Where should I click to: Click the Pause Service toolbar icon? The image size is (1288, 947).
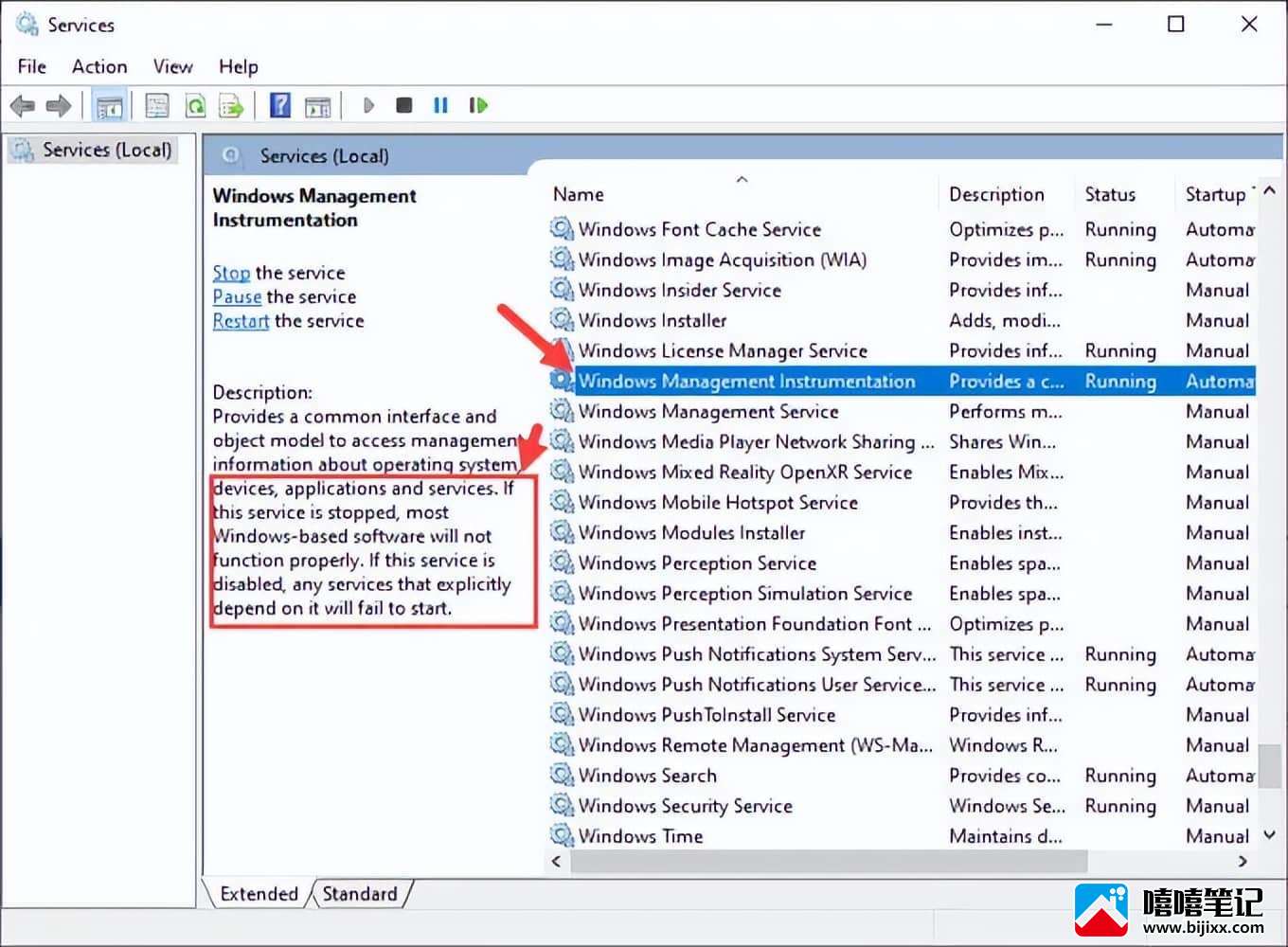coord(440,105)
